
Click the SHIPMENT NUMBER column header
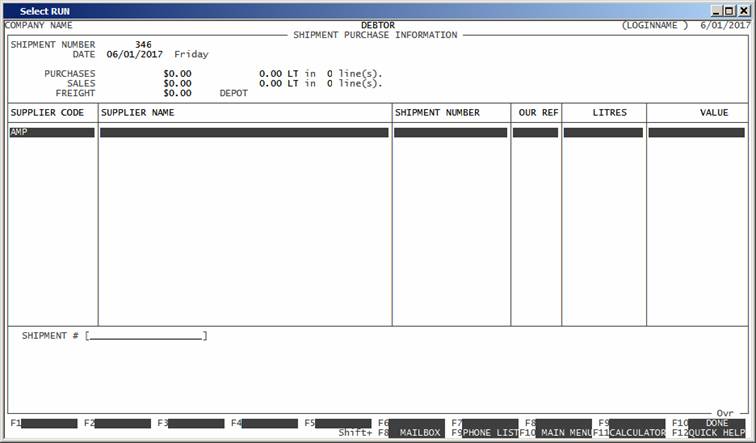[437, 112]
